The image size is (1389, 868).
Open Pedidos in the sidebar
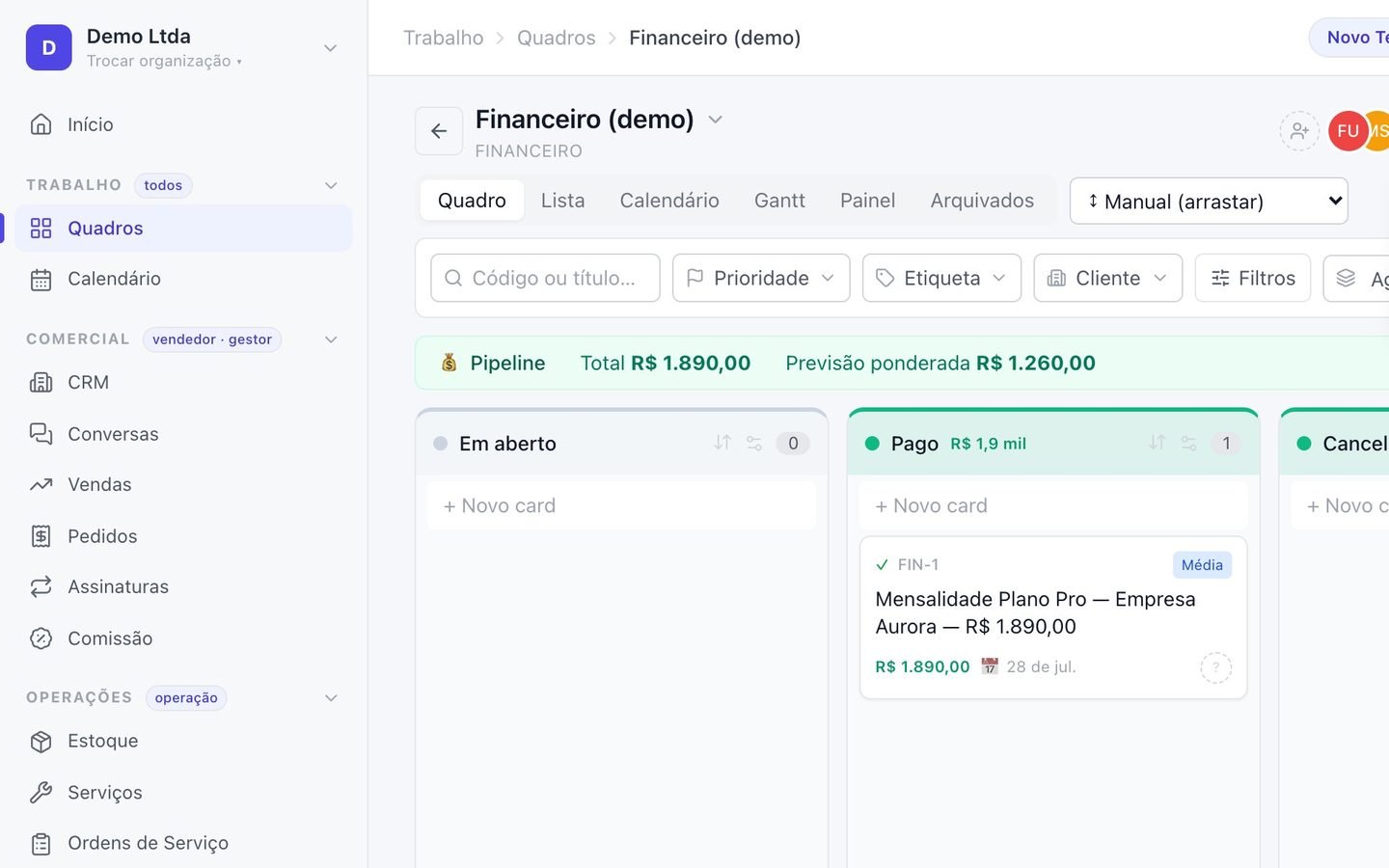183,536
